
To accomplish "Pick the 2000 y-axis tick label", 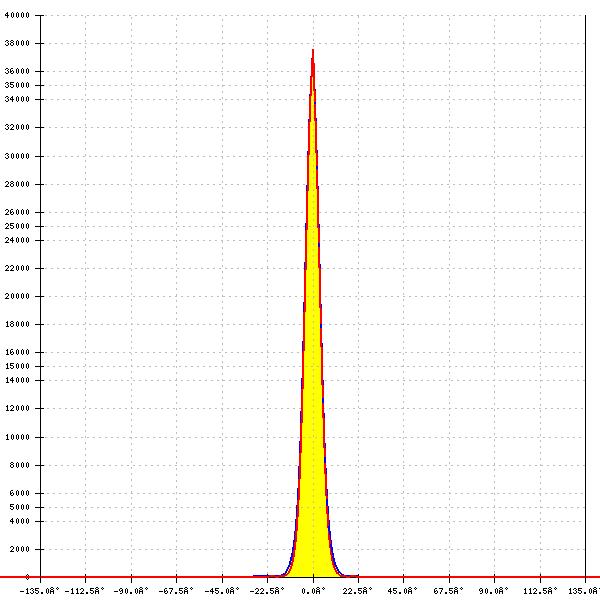I will [x=19, y=549].
